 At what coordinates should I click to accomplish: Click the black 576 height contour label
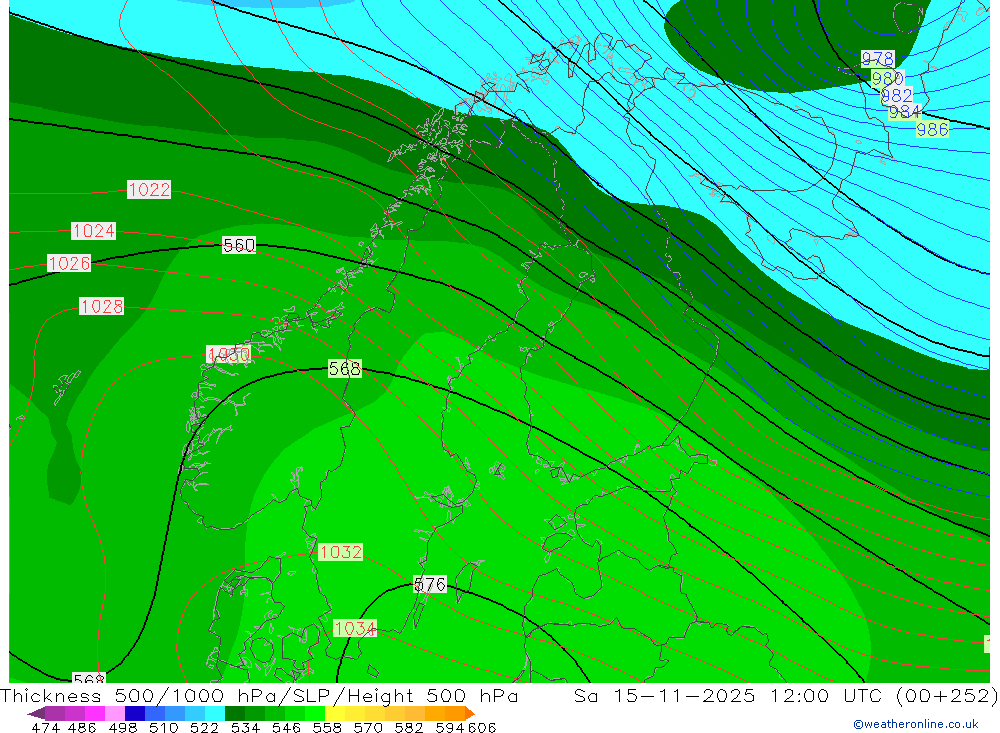click(430, 584)
